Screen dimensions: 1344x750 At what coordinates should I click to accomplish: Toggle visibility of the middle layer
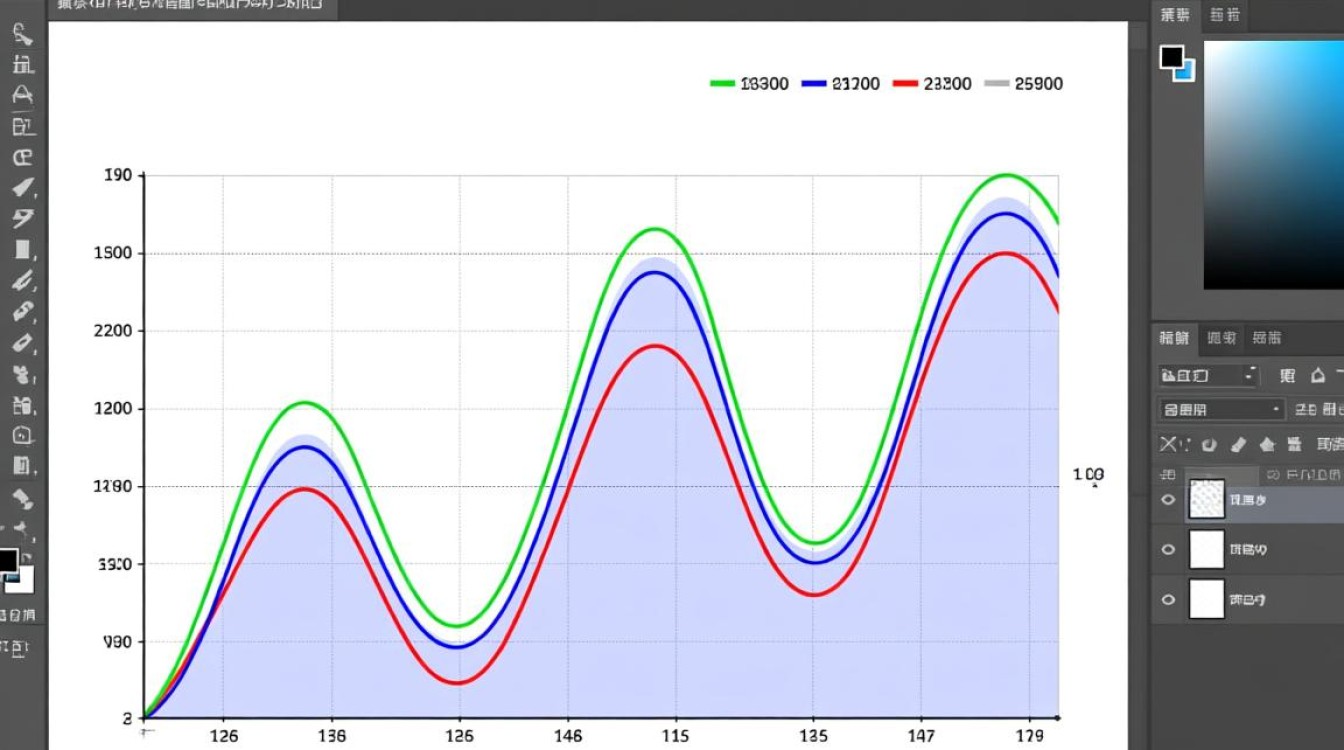(1168, 550)
